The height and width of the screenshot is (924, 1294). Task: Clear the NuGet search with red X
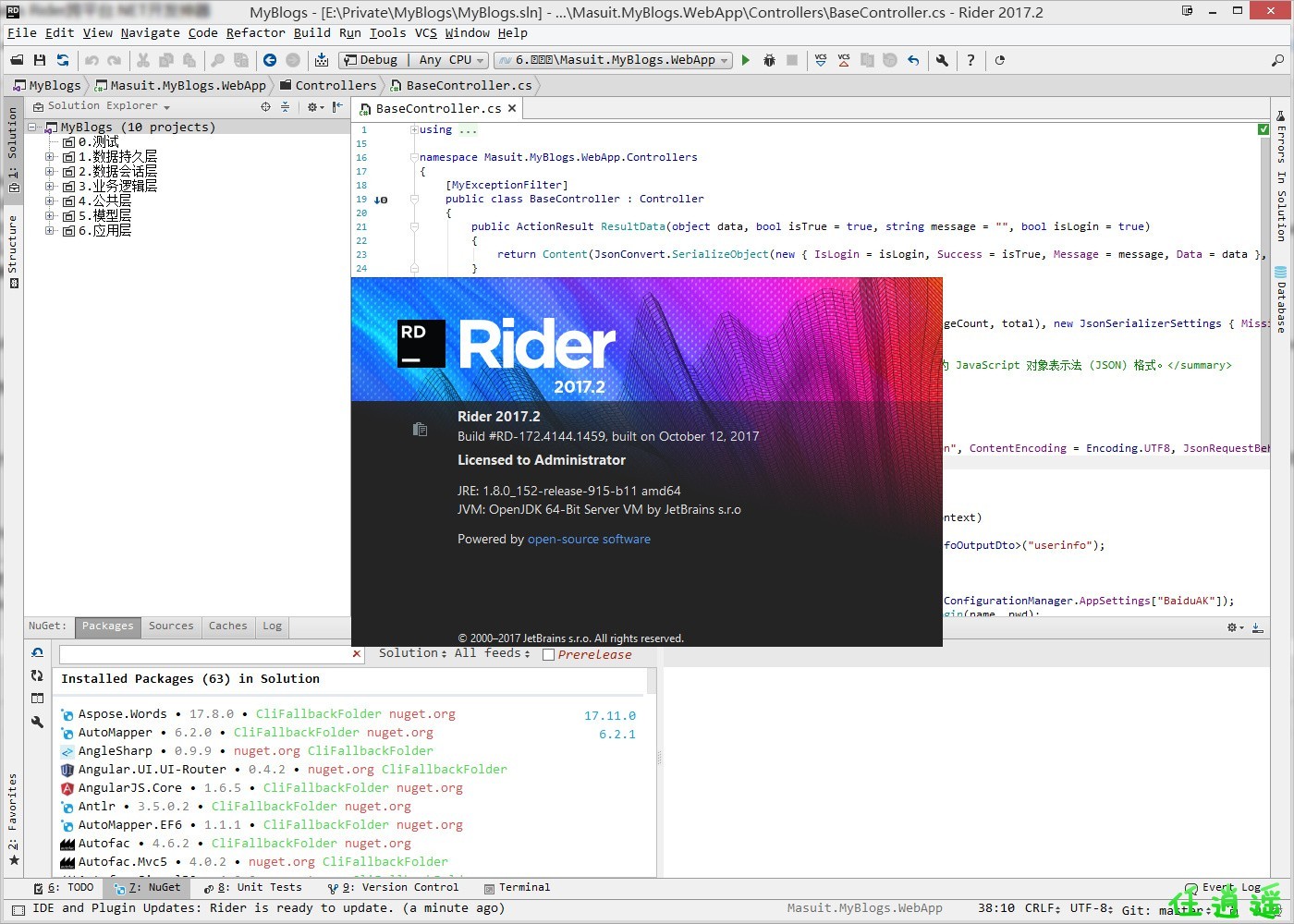click(x=357, y=654)
